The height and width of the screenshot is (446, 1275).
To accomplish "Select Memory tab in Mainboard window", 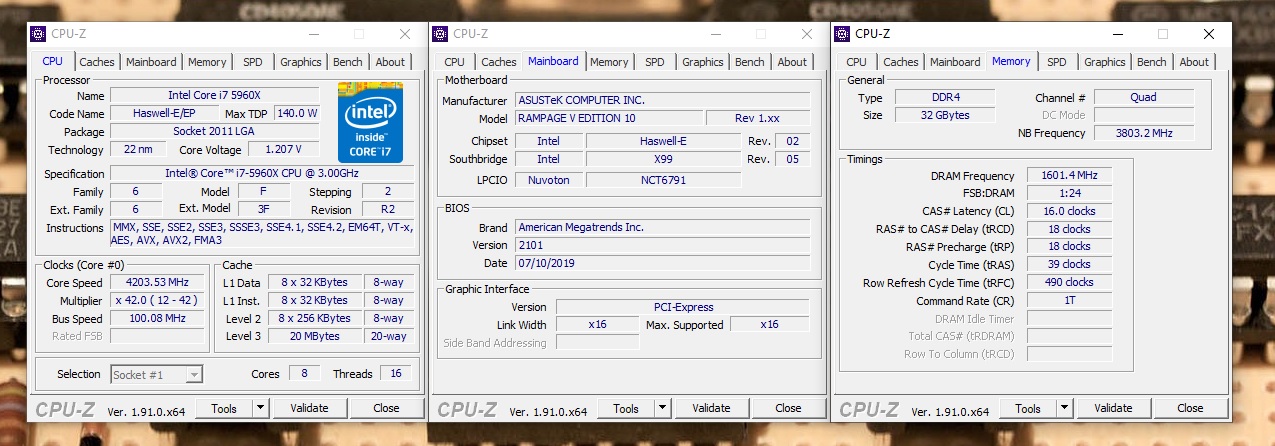I will coord(609,62).
